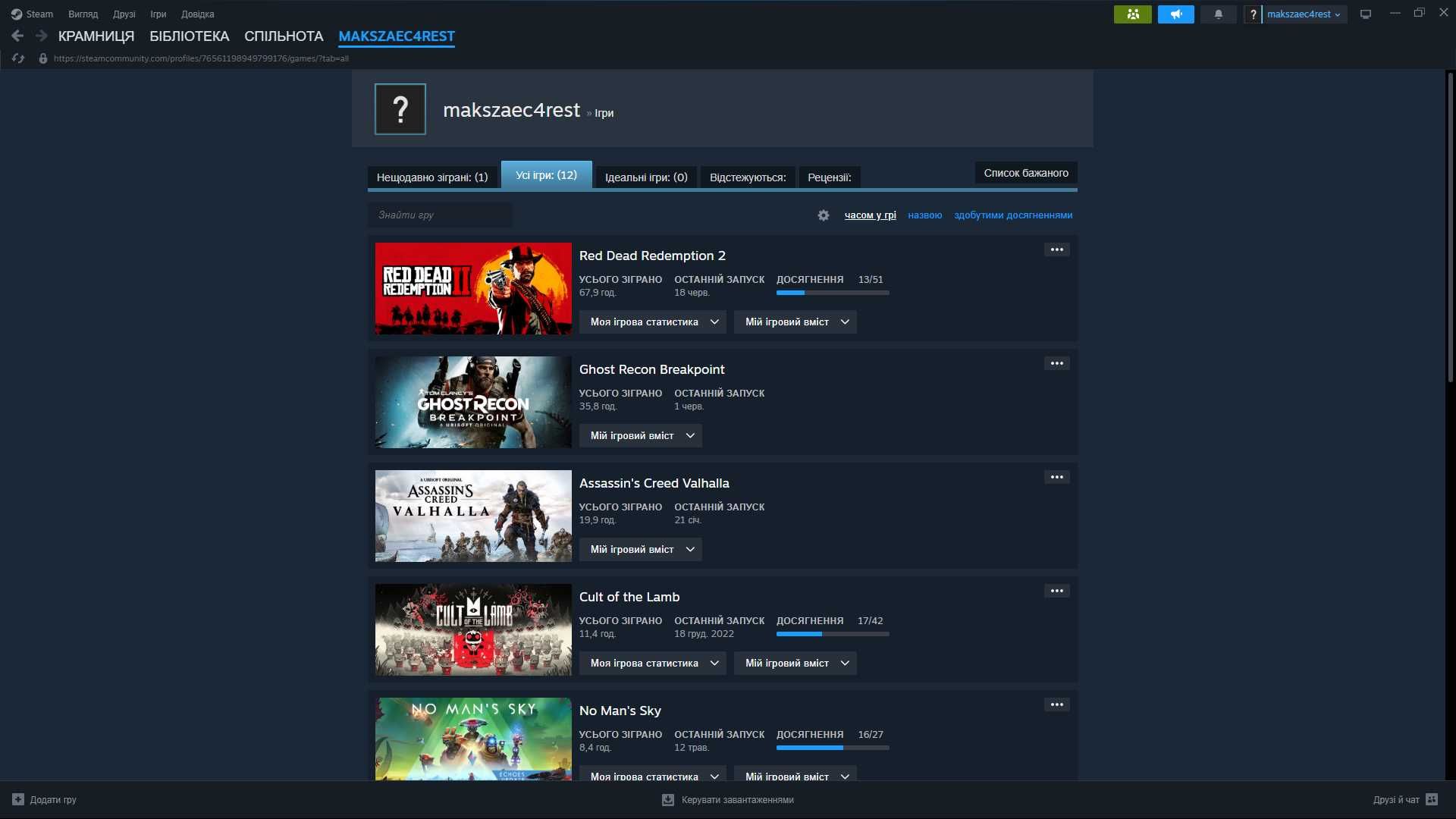Expand Cult of the Lamb game content dropdown
The height and width of the screenshot is (819, 1456).
tap(795, 663)
